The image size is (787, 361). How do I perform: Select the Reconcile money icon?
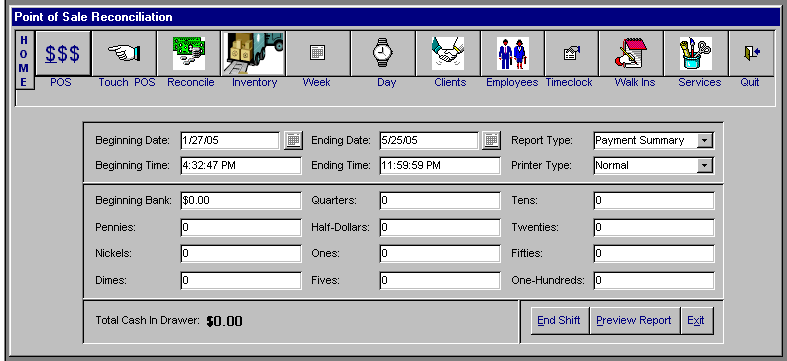click(x=188, y=53)
